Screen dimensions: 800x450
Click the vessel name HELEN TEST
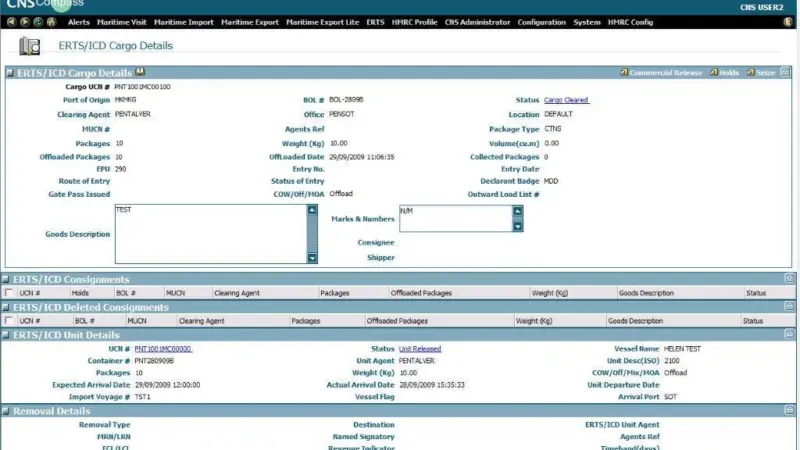point(683,349)
